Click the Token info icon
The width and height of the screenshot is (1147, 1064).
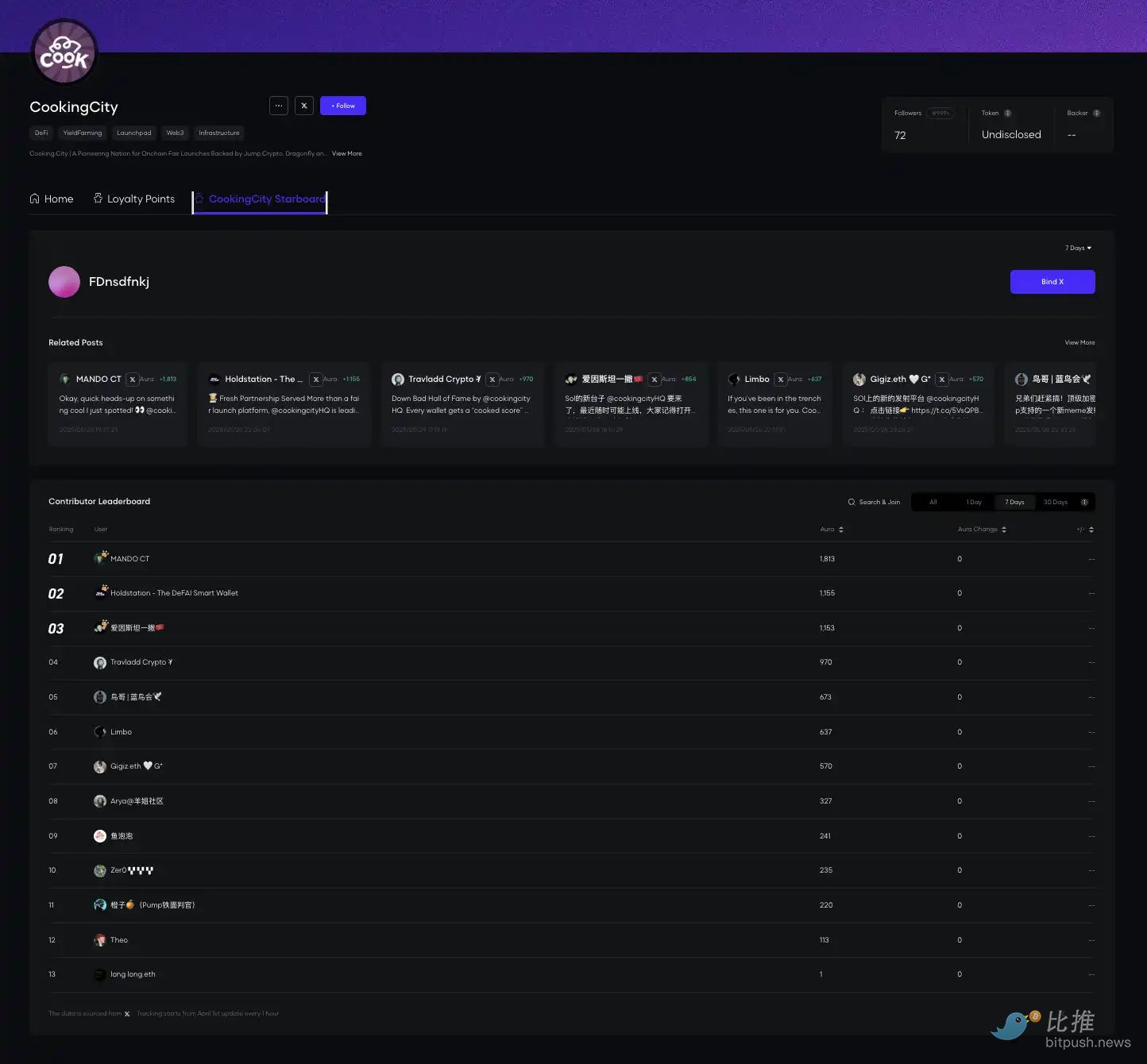click(1008, 114)
